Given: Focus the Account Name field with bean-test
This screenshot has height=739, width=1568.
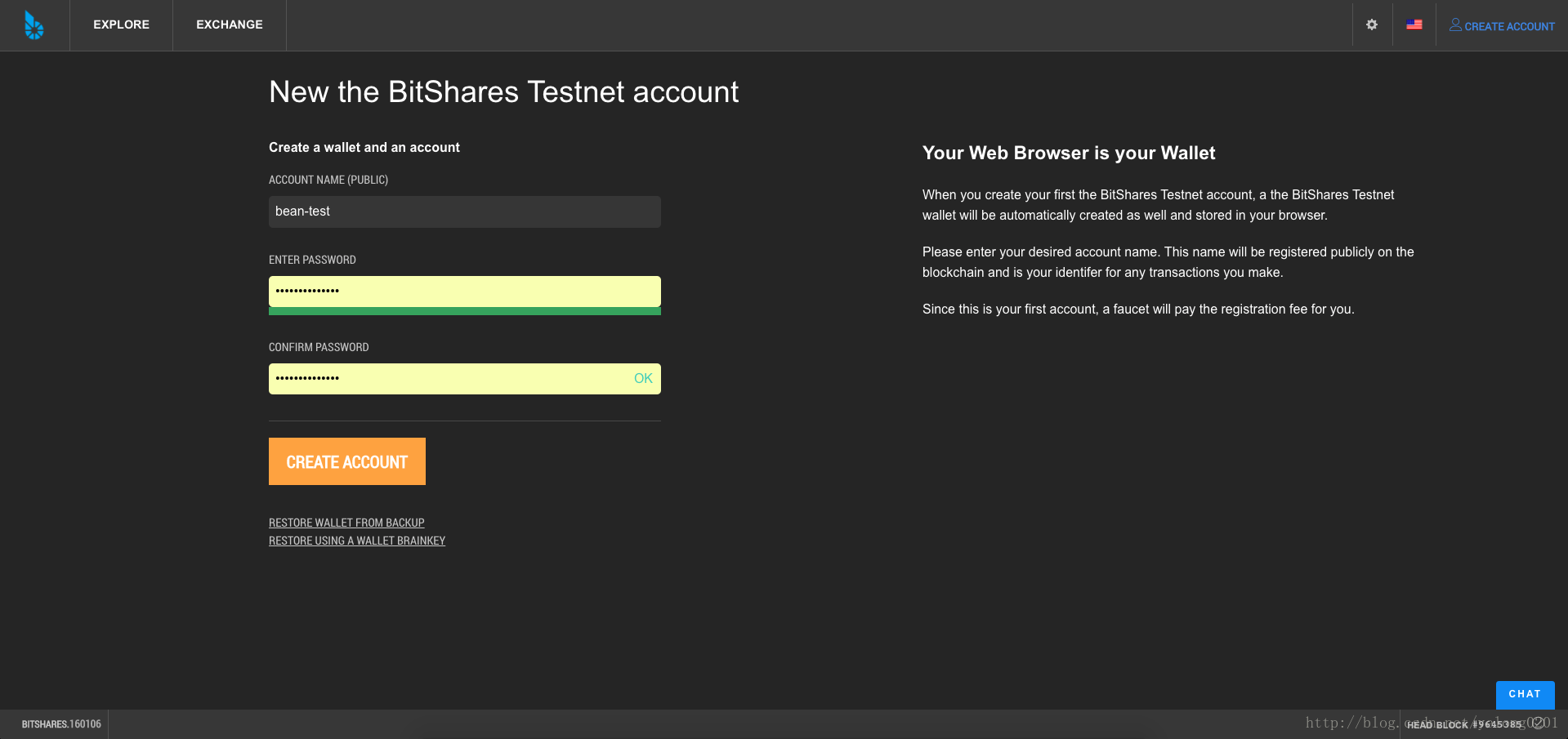Looking at the screenshot, I should pos(465,211).
